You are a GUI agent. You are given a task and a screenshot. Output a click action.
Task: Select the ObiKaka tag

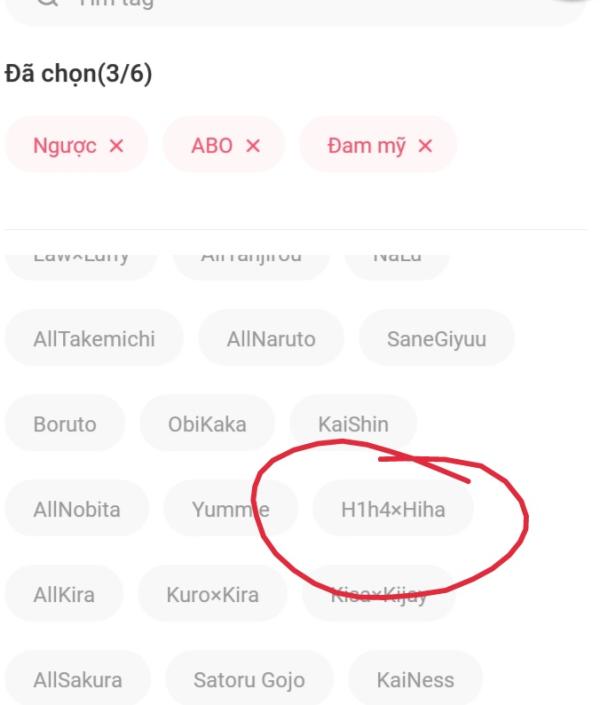tap(207, 424)
